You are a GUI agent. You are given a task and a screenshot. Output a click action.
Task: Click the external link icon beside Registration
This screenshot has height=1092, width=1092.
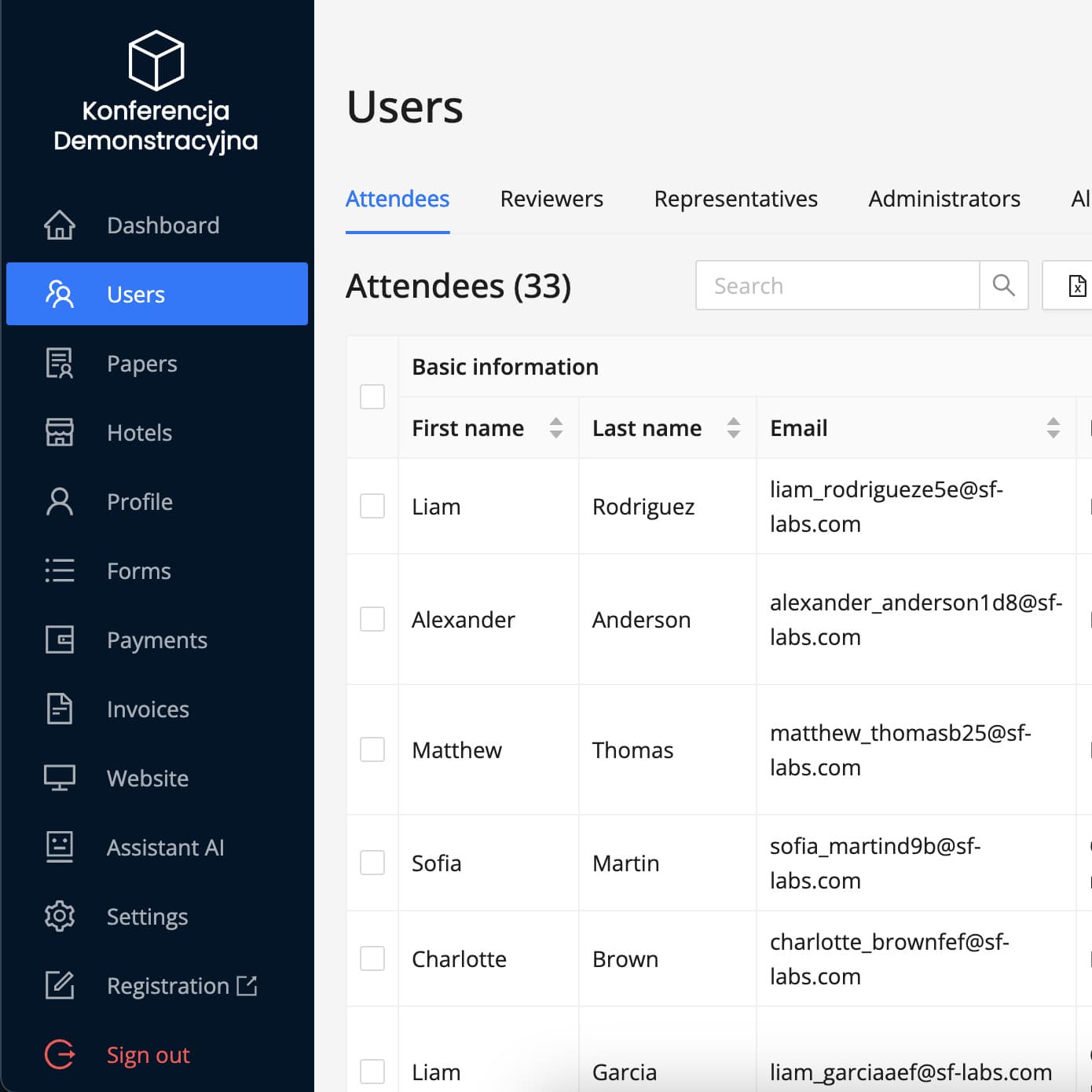[x=247, y=985]
